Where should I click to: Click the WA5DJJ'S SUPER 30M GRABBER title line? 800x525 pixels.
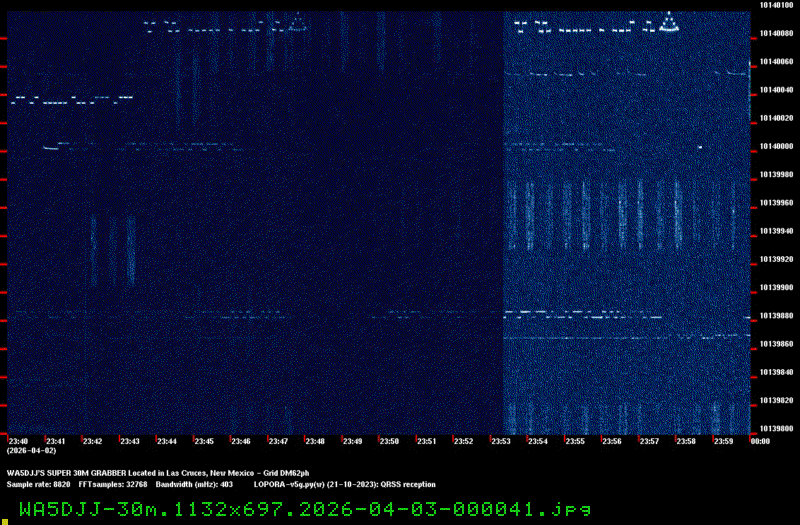(158, 473)
